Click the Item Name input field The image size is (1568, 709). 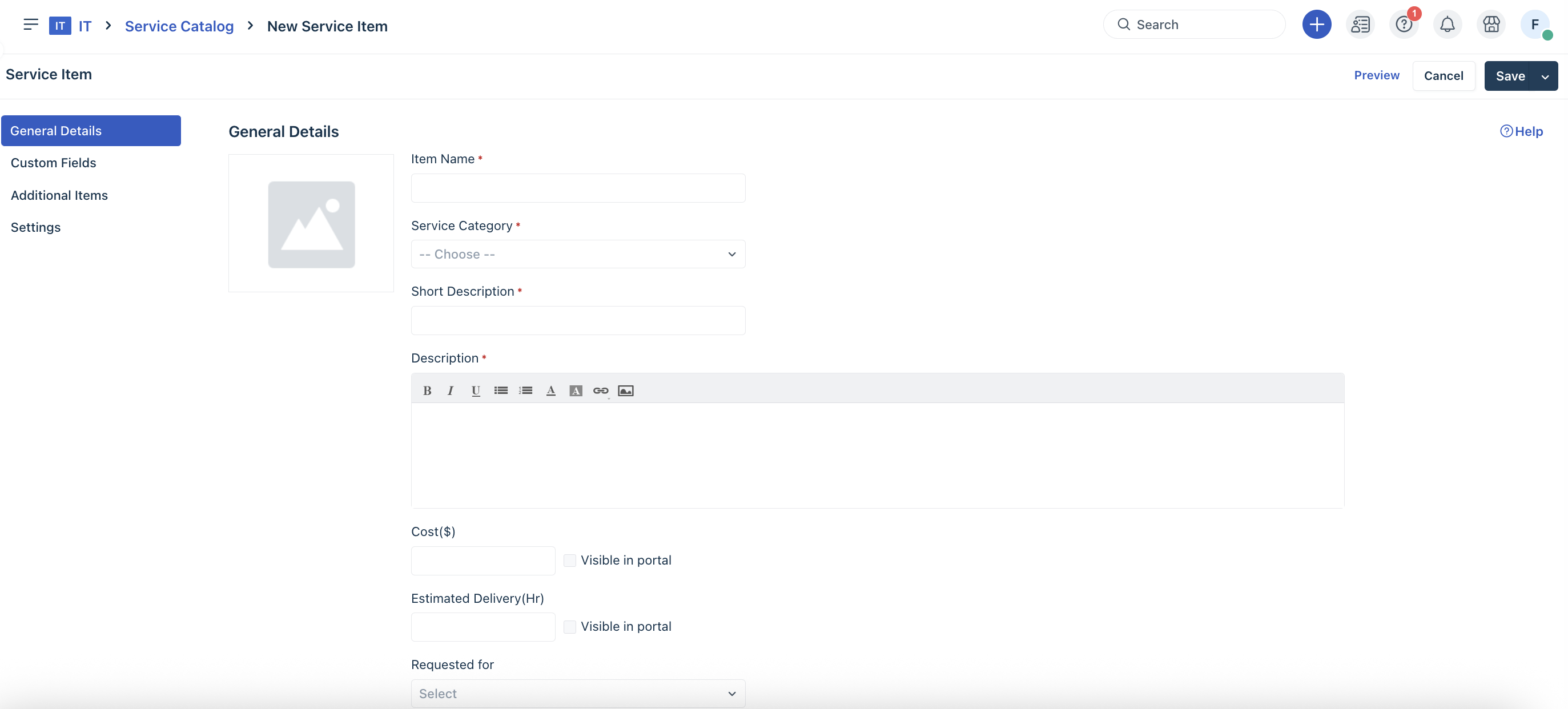pos(578,188)
